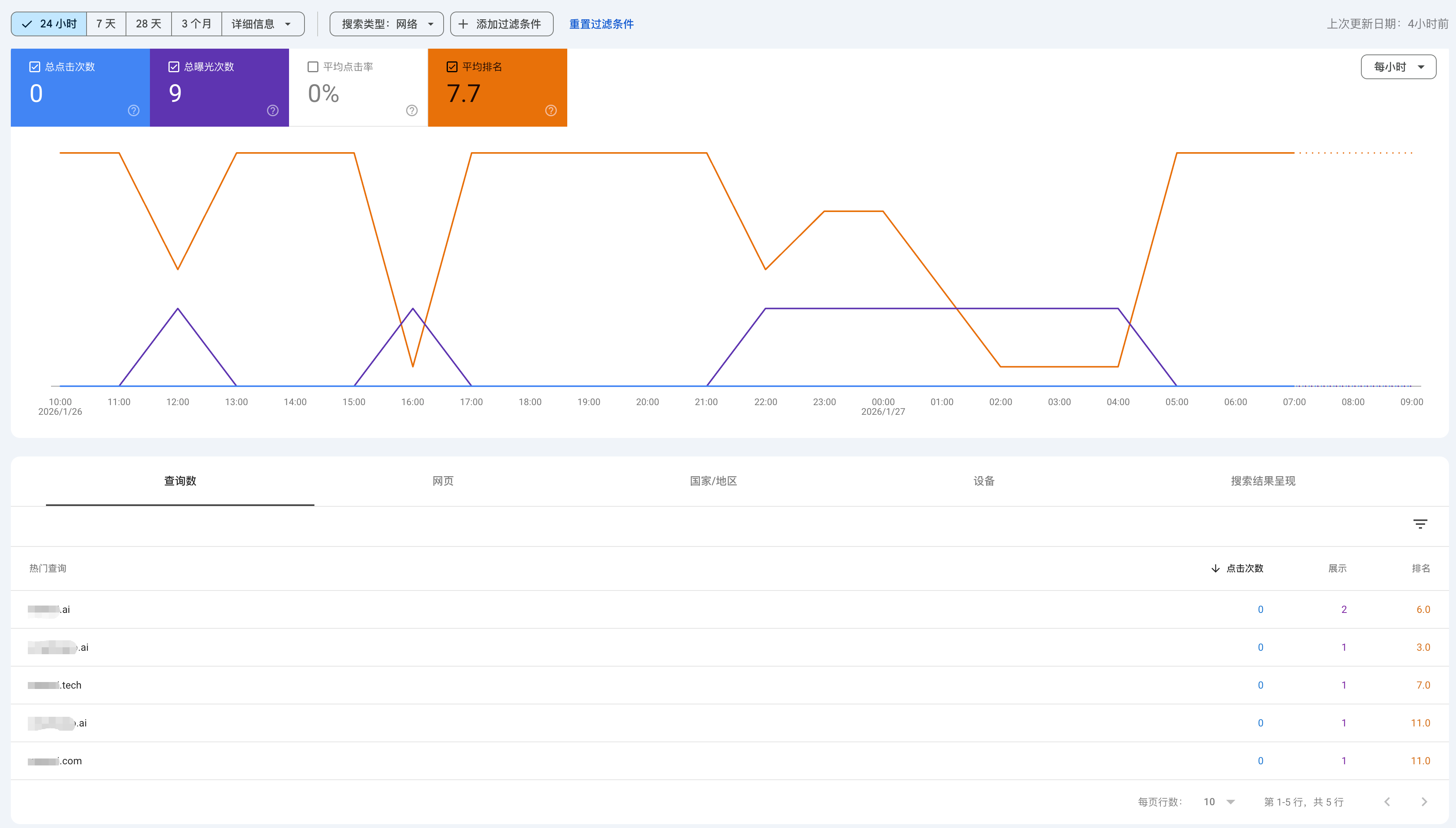
Task: Switch to the 国家/地区 tab
Action: (x=713, y=481)
